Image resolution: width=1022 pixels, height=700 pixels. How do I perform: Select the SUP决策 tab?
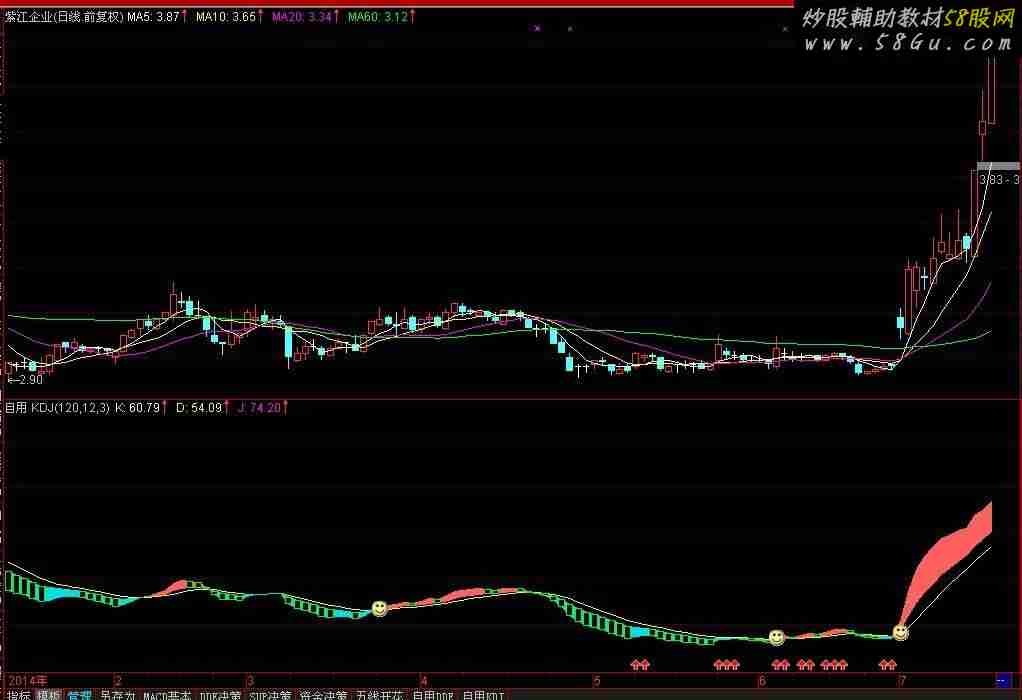click(270, 695)
